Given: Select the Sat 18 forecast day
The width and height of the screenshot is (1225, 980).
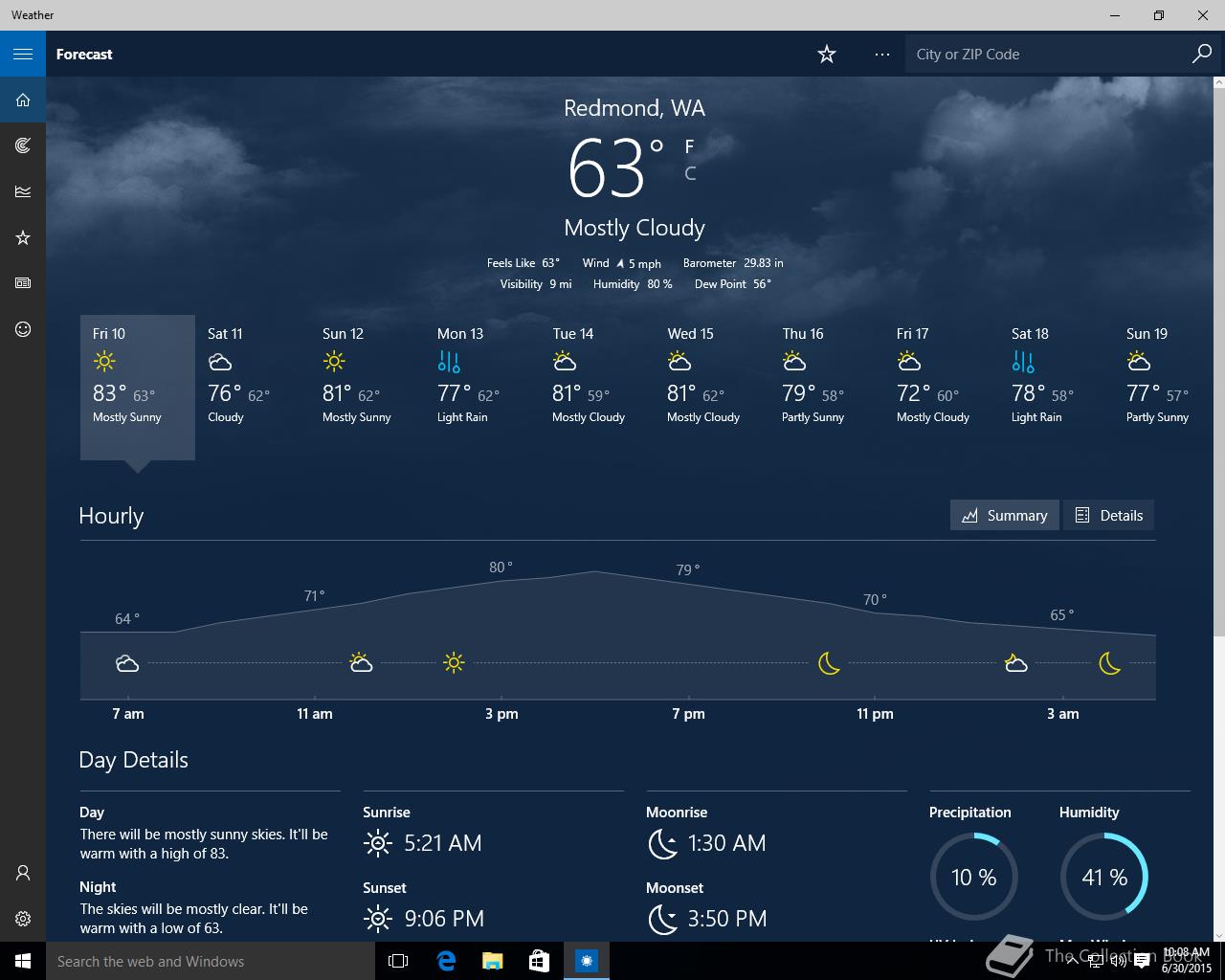Looking at the screenshot, I should pyautogui.click(x=1057, y=388).
